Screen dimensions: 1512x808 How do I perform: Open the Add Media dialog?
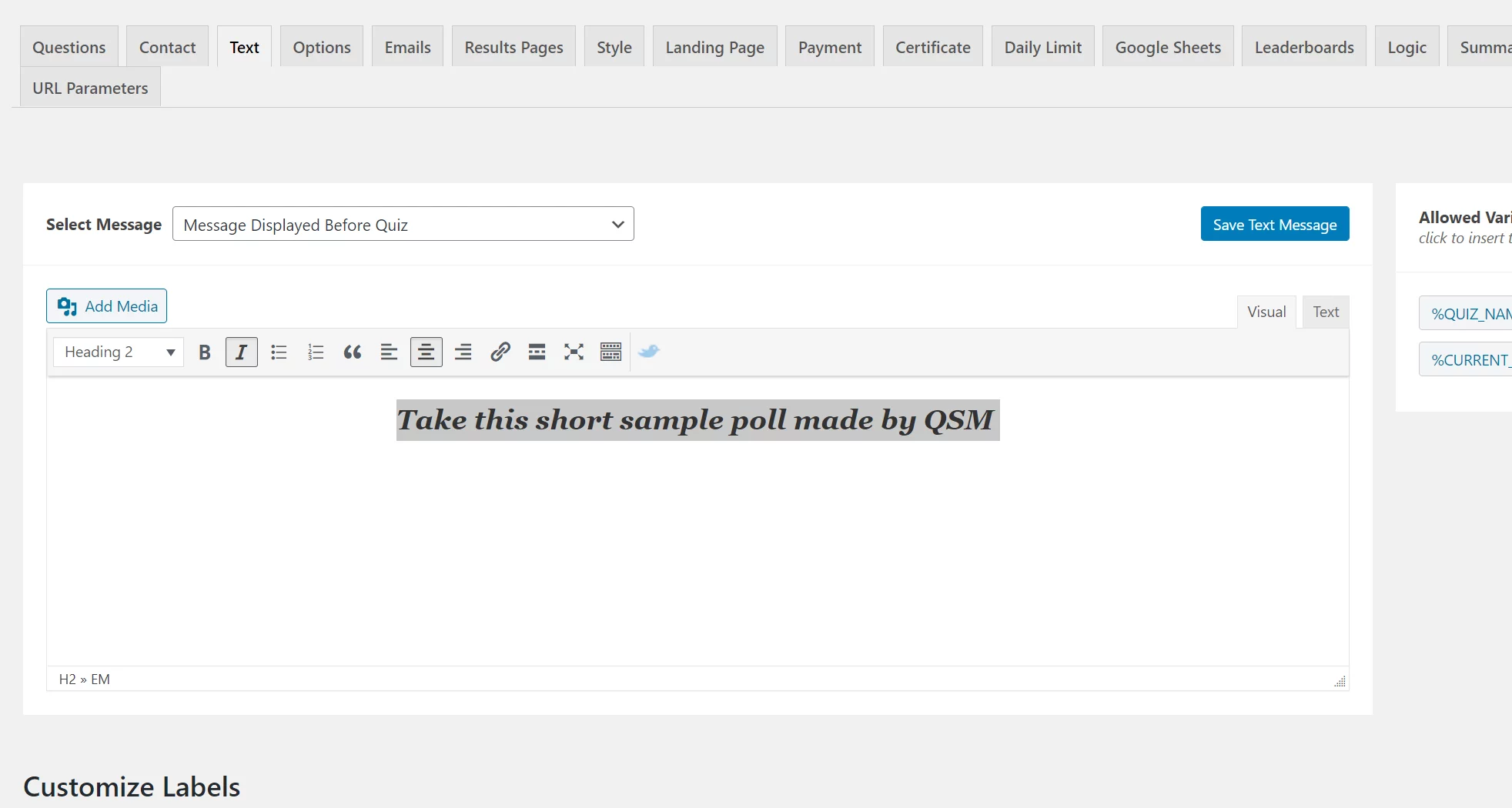[x=106, y=306]
